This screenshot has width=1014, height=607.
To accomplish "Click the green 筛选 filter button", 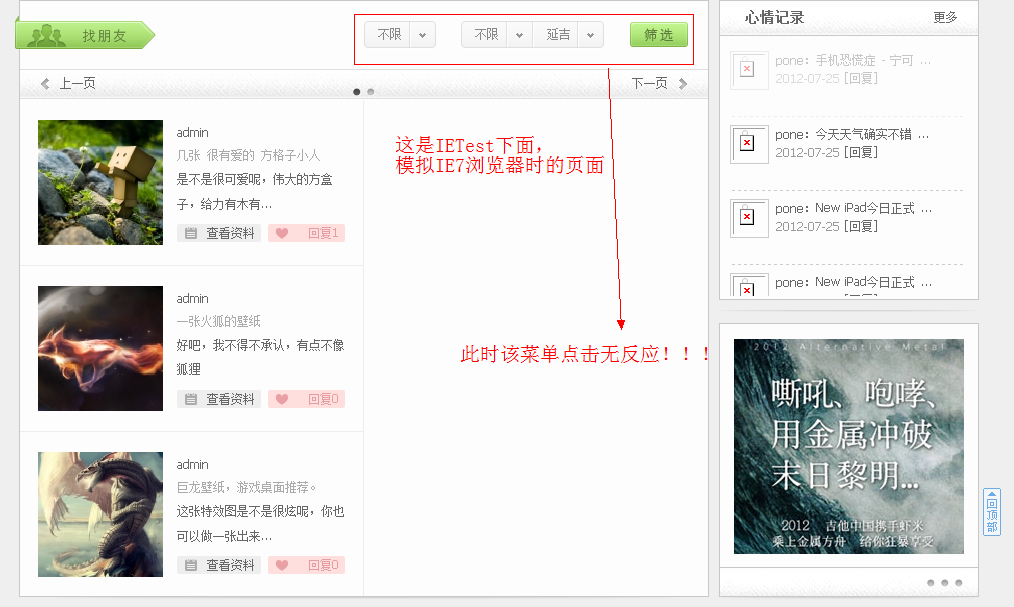I will pos(658,35).
